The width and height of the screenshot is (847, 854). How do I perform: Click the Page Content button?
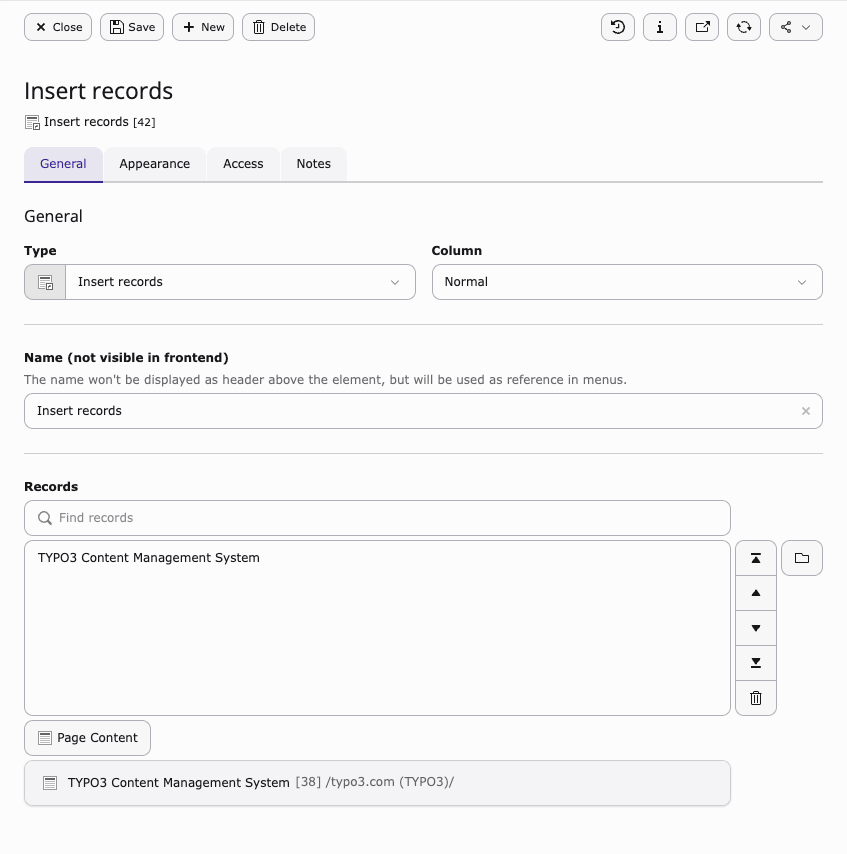(88, 738)
